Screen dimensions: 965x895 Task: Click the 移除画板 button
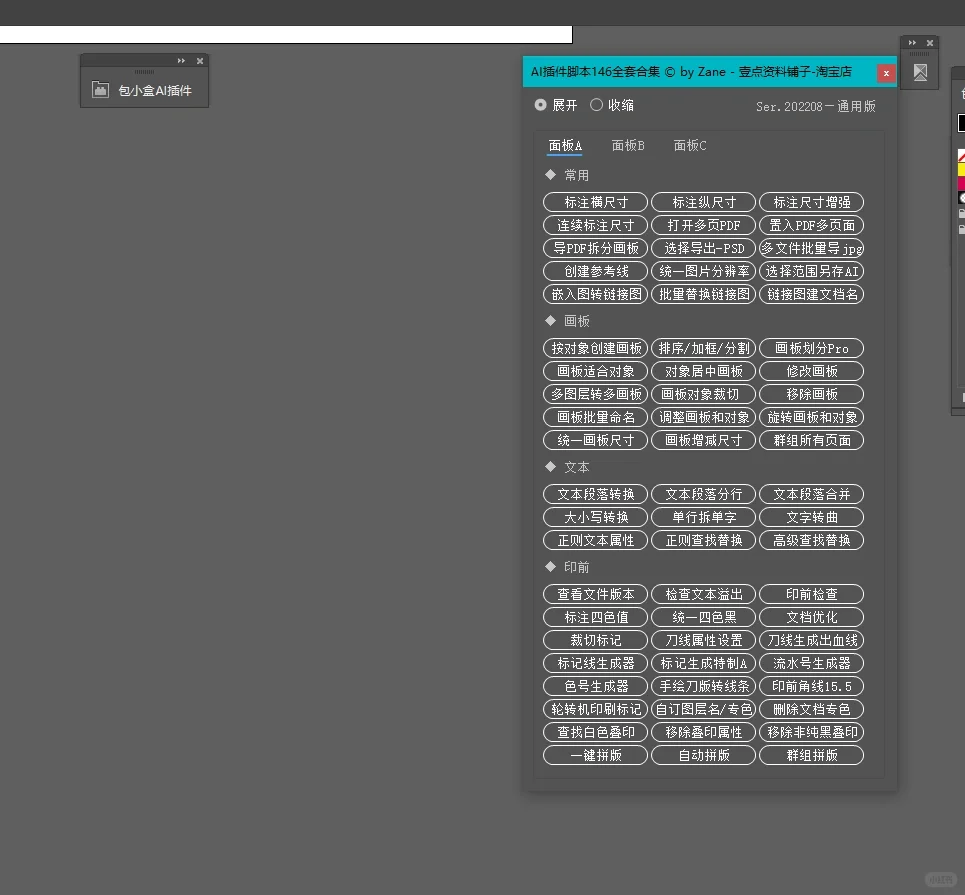click(812, 394)
